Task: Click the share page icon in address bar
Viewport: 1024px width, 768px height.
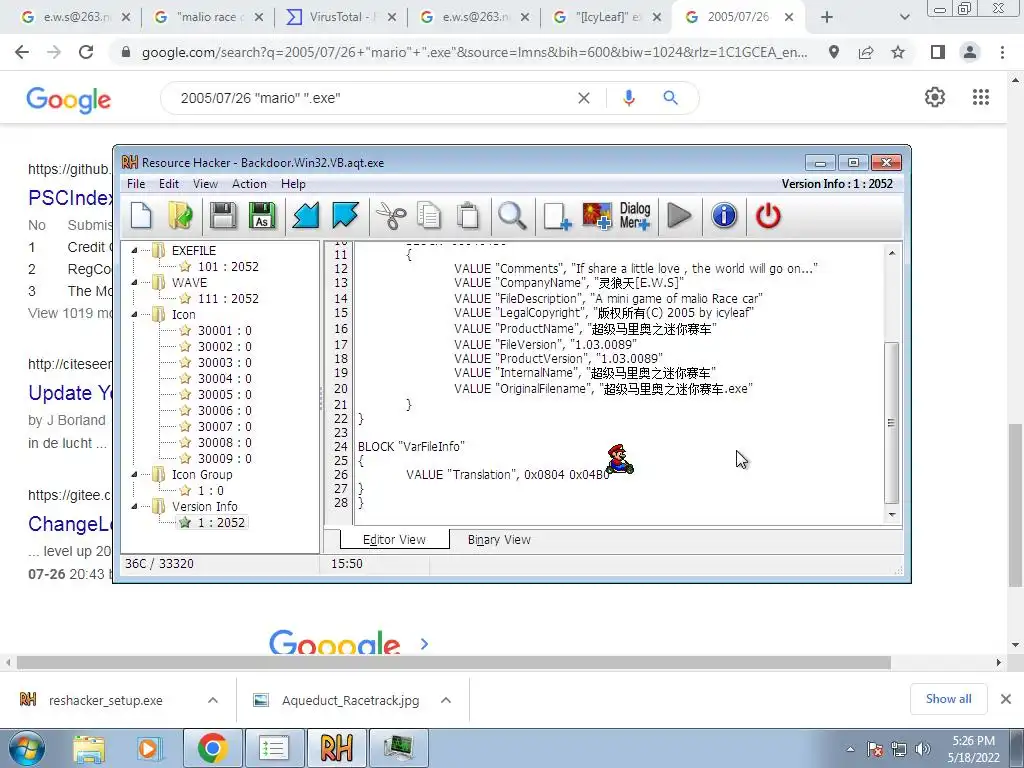Action: (866, 52)
